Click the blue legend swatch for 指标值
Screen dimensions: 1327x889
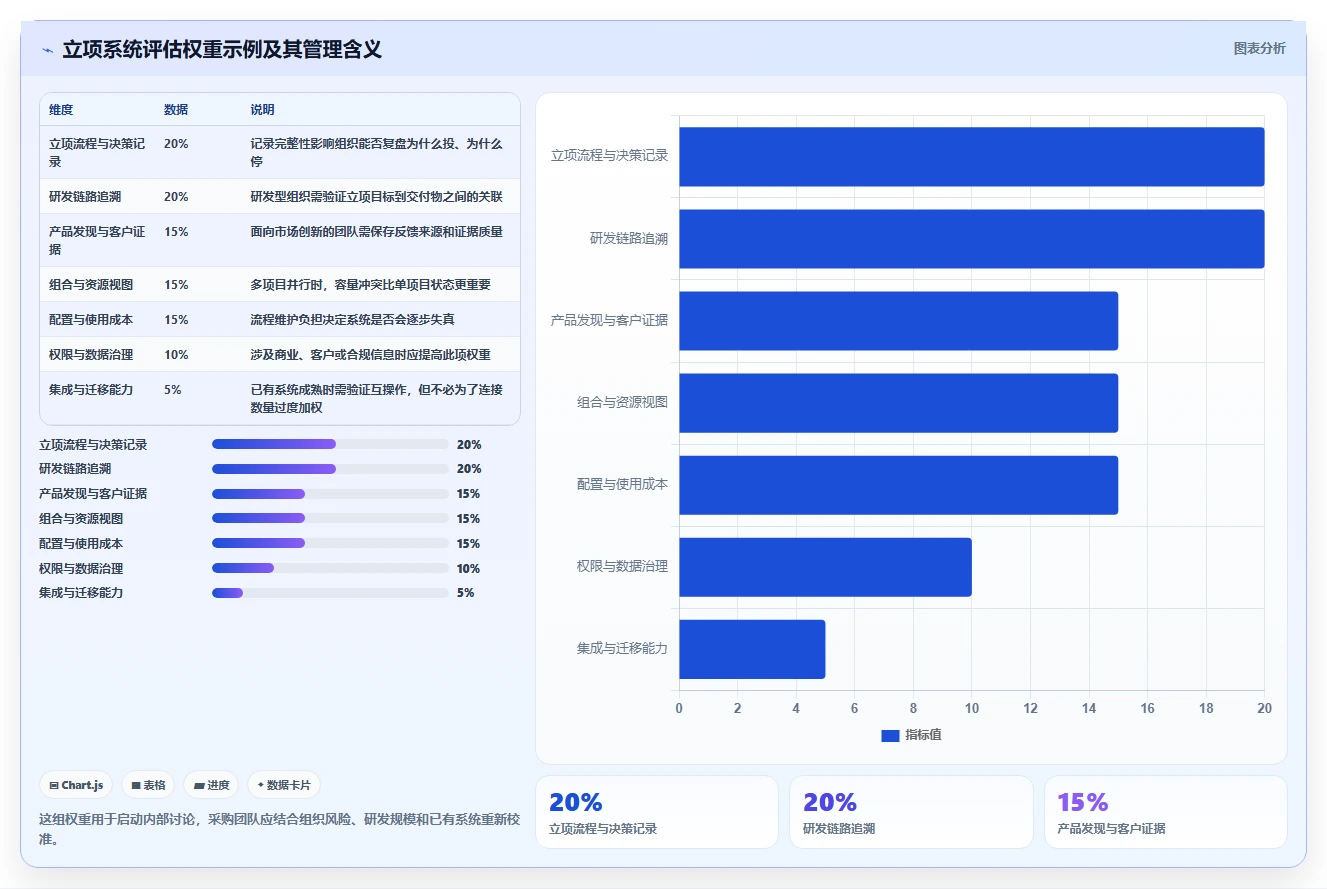890,736
